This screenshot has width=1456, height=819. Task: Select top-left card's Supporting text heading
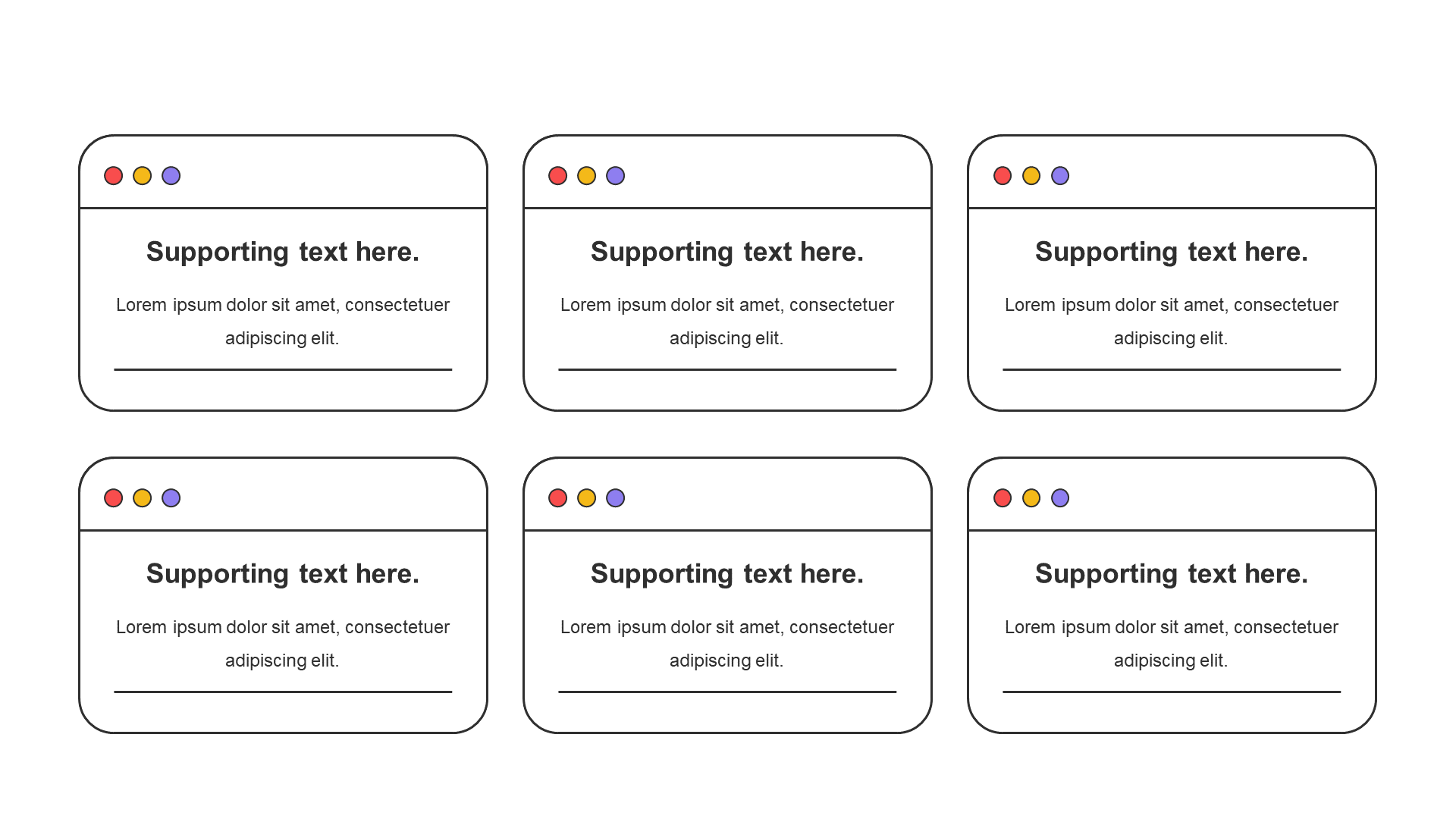tap(283, 252)
